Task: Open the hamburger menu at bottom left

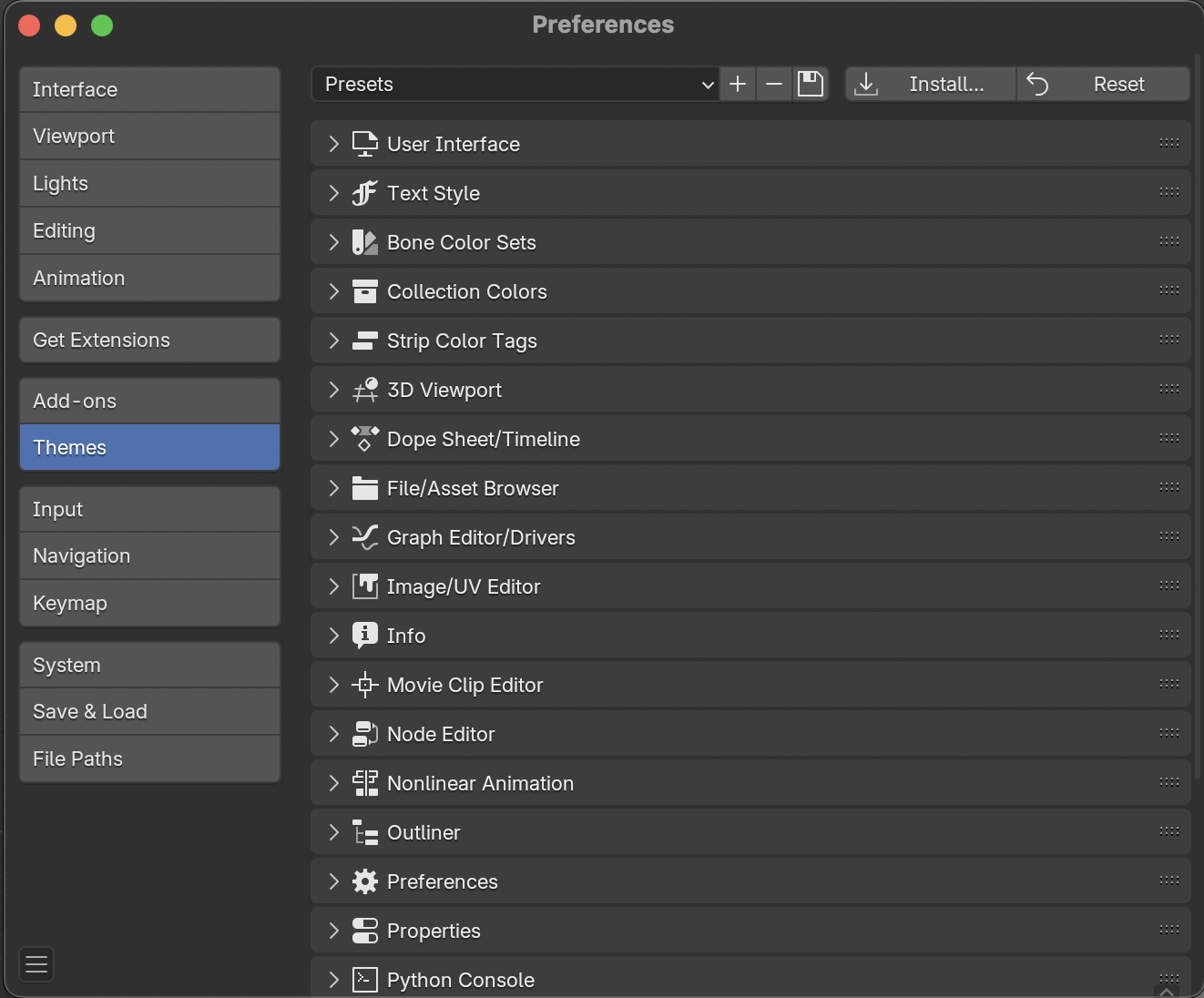Action: [x=36, y=964]
